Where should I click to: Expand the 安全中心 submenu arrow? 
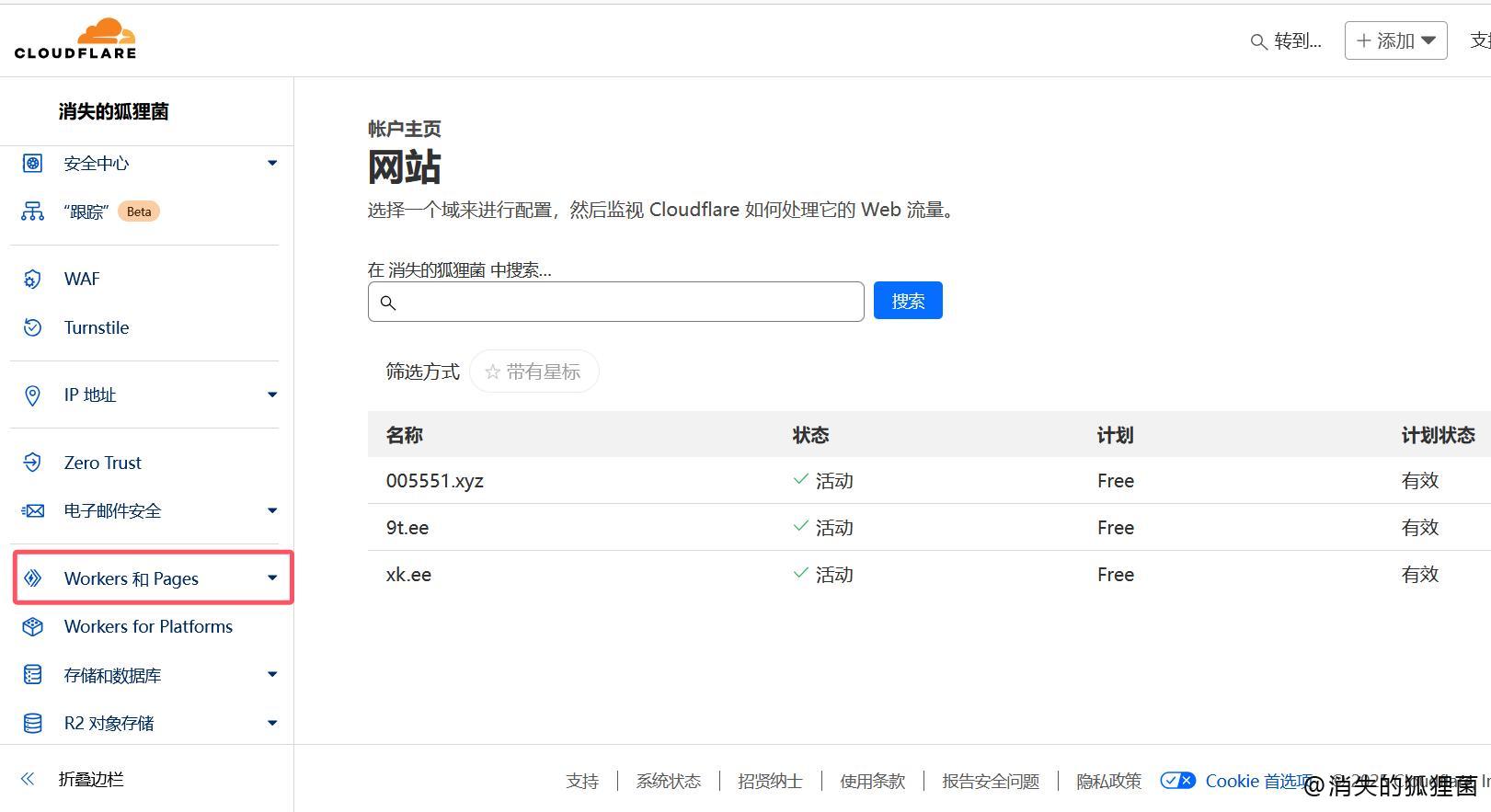pos(272,164)
